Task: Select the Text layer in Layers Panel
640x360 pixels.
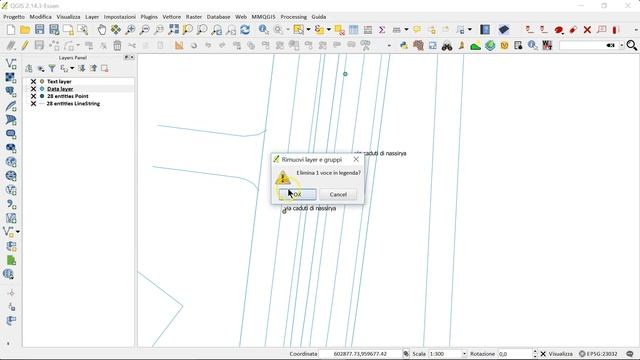Action: click(x=59, y=82)
